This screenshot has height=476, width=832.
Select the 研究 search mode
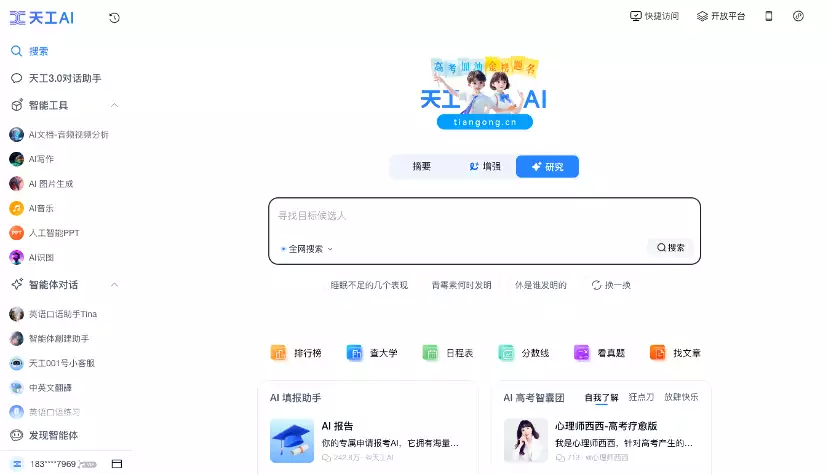coord(547,166)
